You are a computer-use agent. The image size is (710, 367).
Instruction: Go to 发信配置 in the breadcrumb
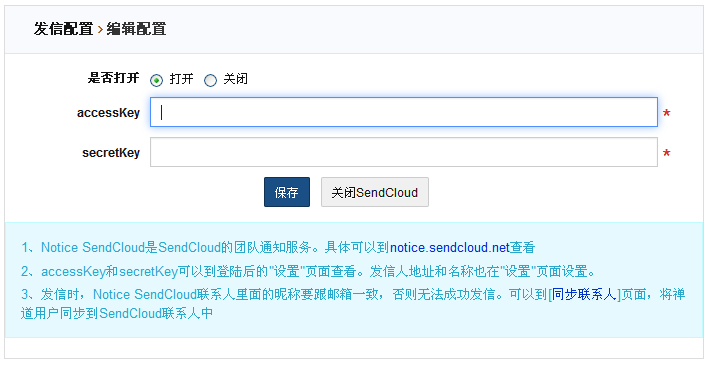click(x=63, y=29)
